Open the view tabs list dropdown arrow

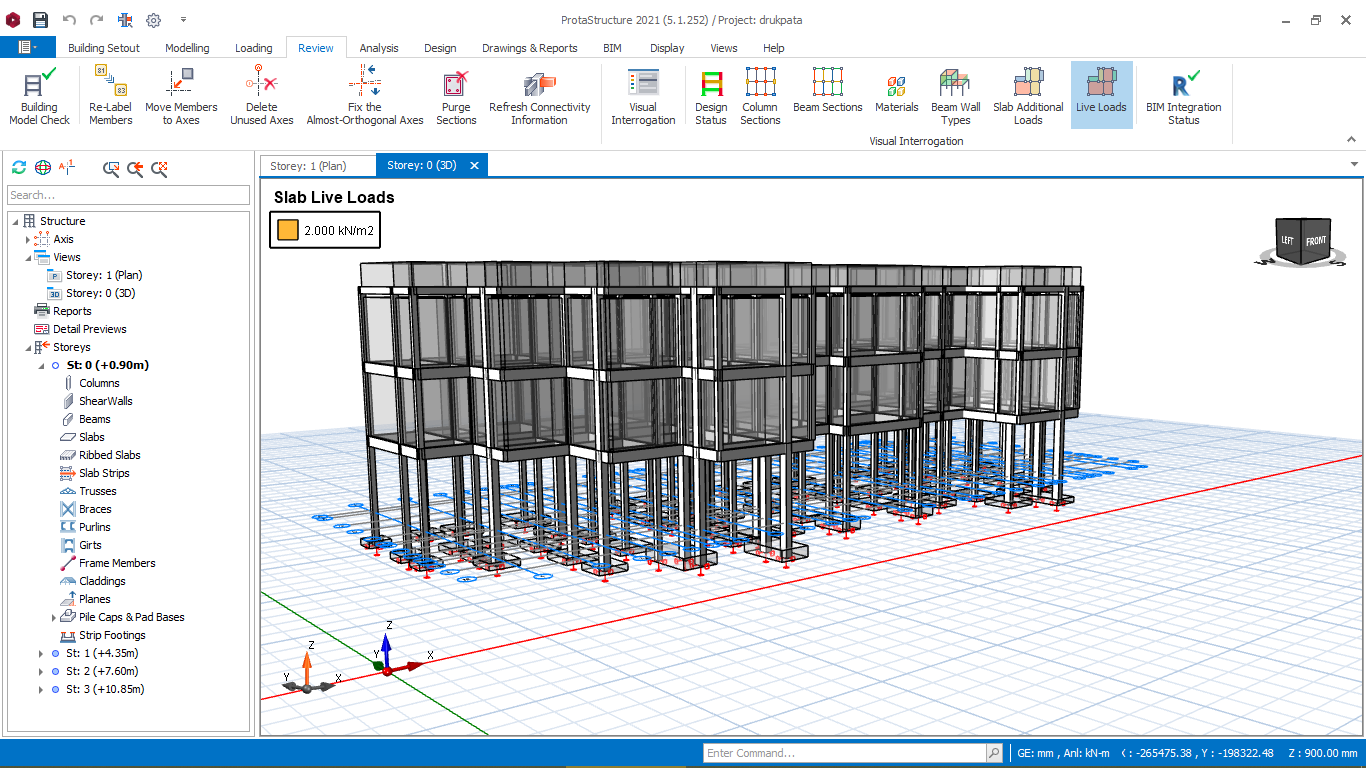(1354, 164)
